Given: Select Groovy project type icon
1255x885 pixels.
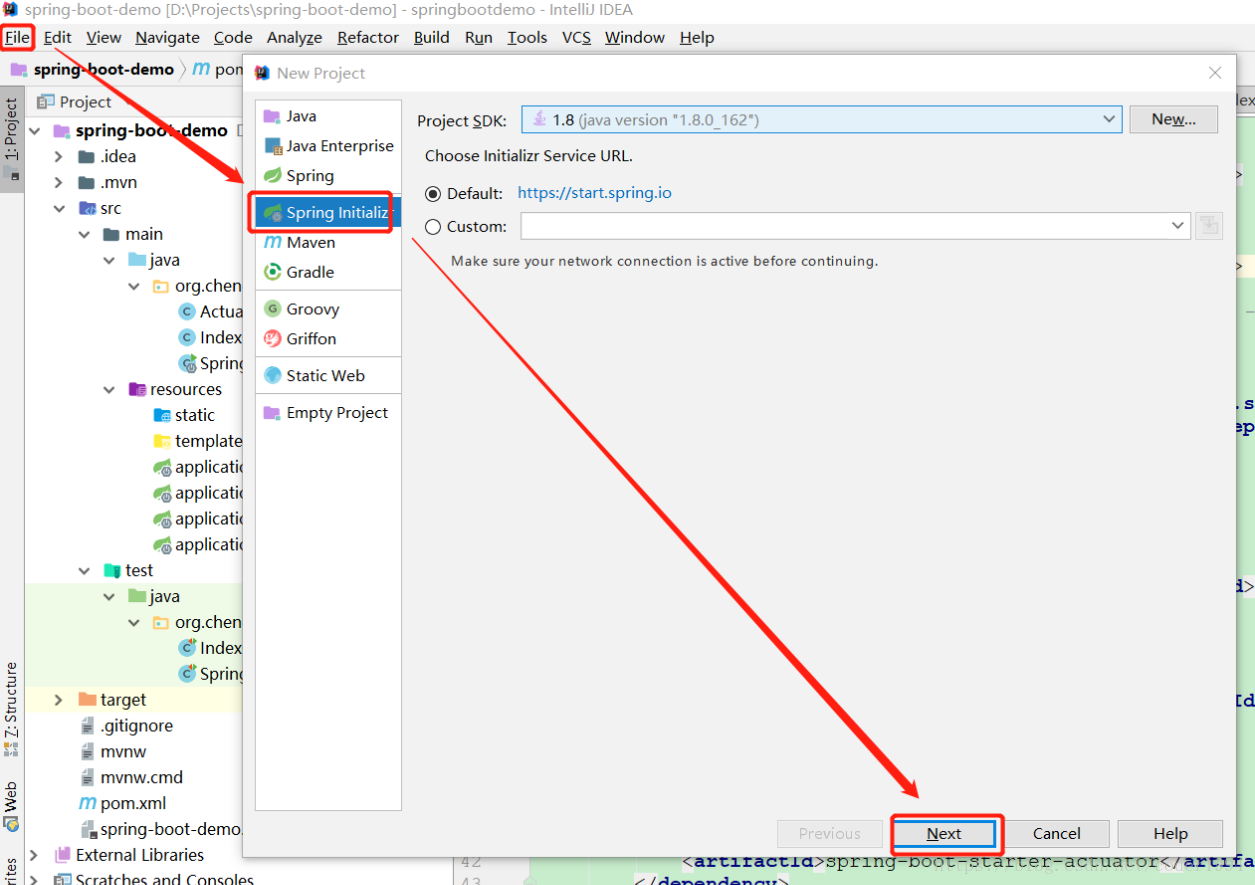Looking at the screenshot, I should [272, 309].
